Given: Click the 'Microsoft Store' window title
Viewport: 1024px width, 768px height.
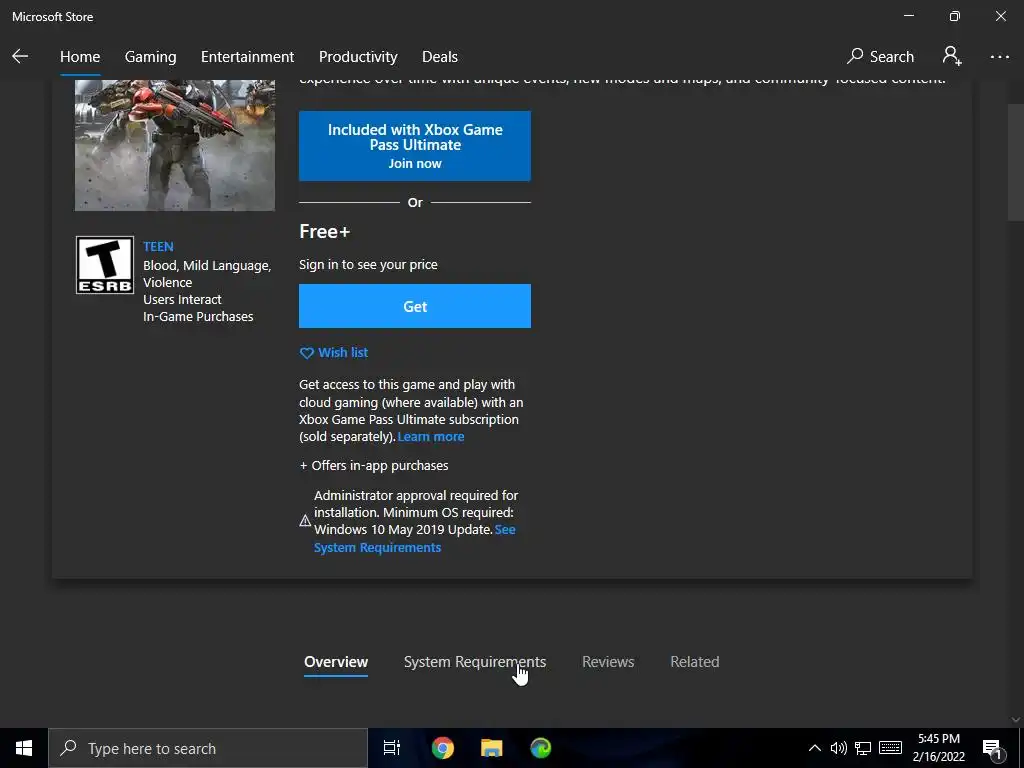Looking at the screenshot, I should [52, 17].
